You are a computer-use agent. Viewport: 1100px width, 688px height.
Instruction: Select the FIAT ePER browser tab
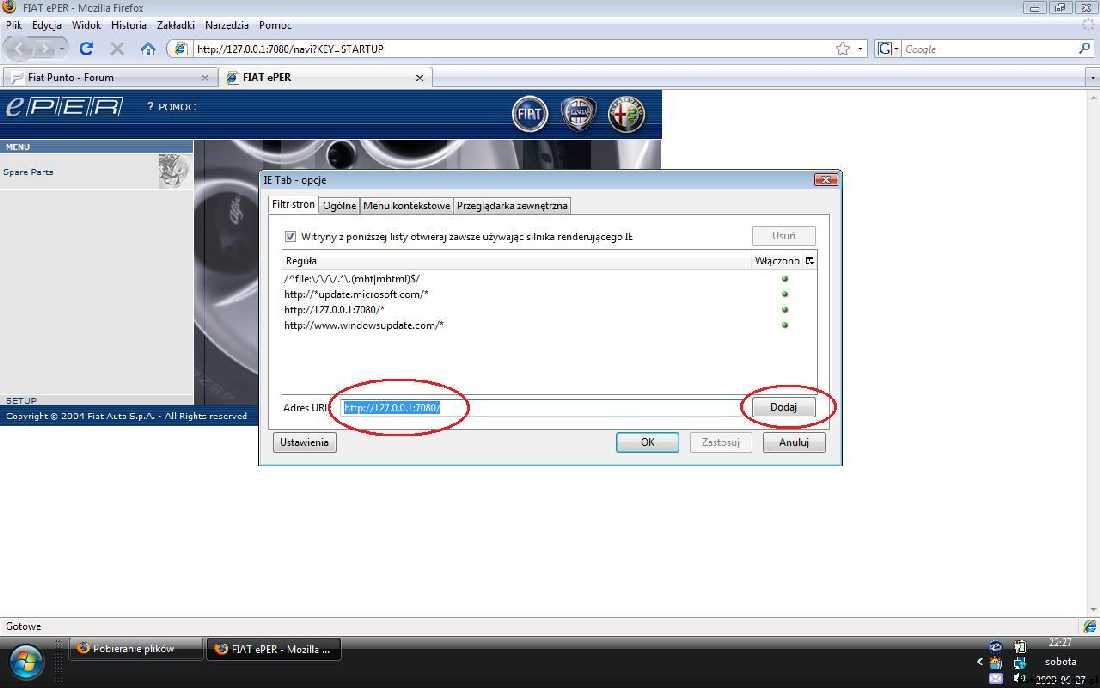(326, 77)
